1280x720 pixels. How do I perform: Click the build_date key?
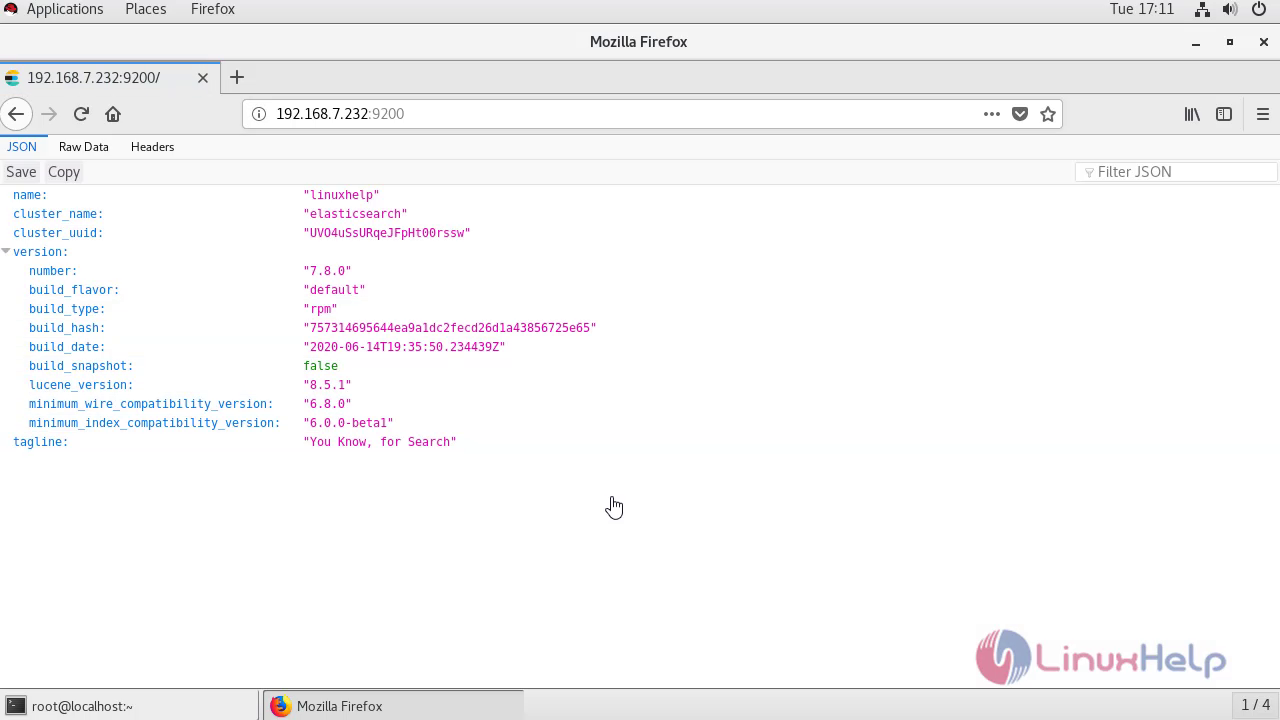pyautogui.click(x=67, y=347)
